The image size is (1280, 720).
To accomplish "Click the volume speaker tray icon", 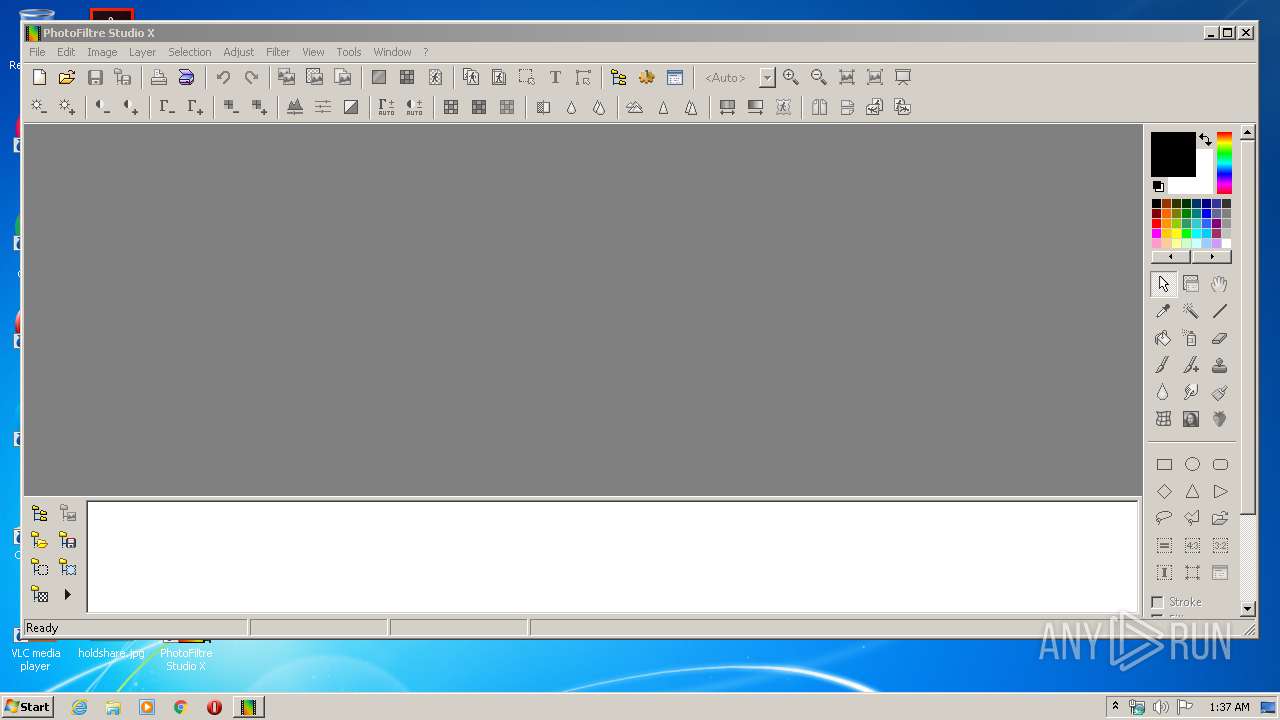I will [1160, 707].
